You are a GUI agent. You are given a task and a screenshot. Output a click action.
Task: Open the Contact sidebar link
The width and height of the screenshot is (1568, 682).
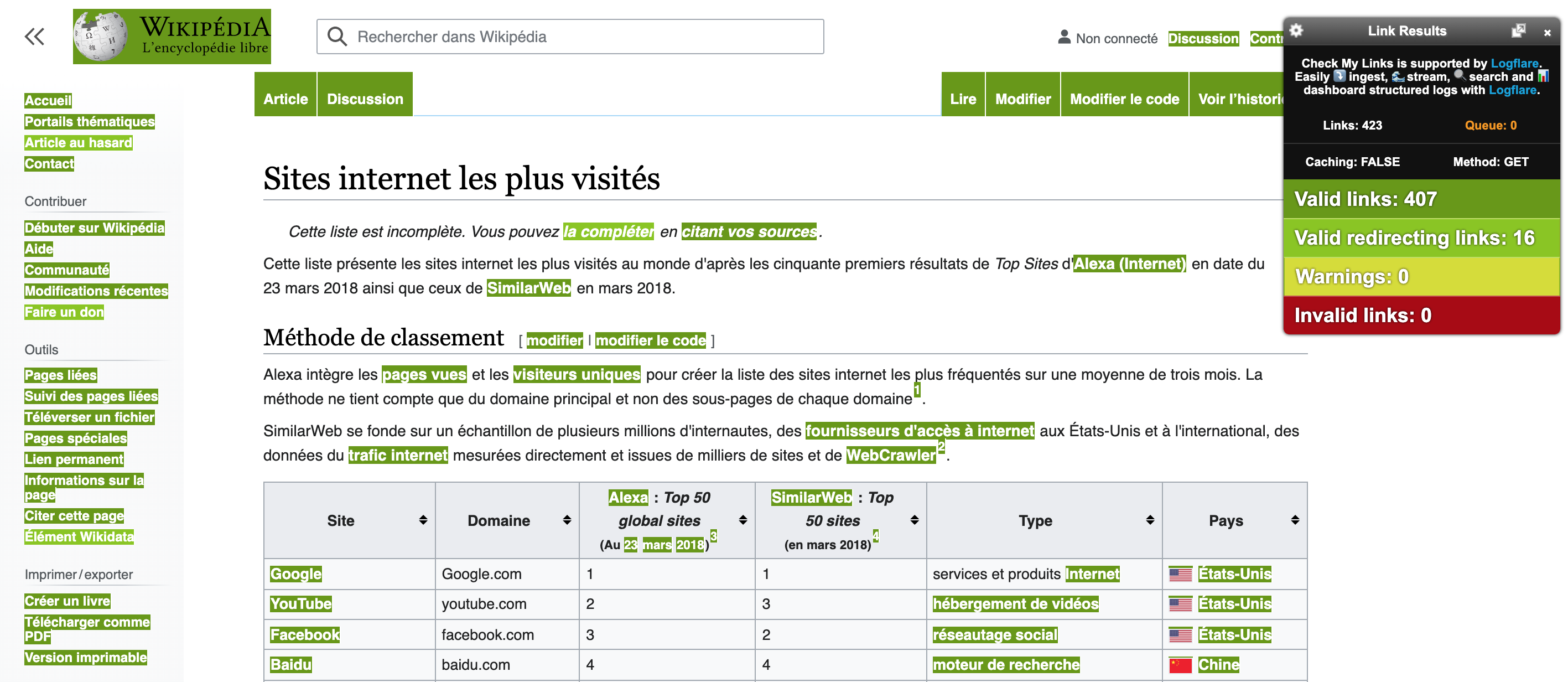click(x=49, y=164)
